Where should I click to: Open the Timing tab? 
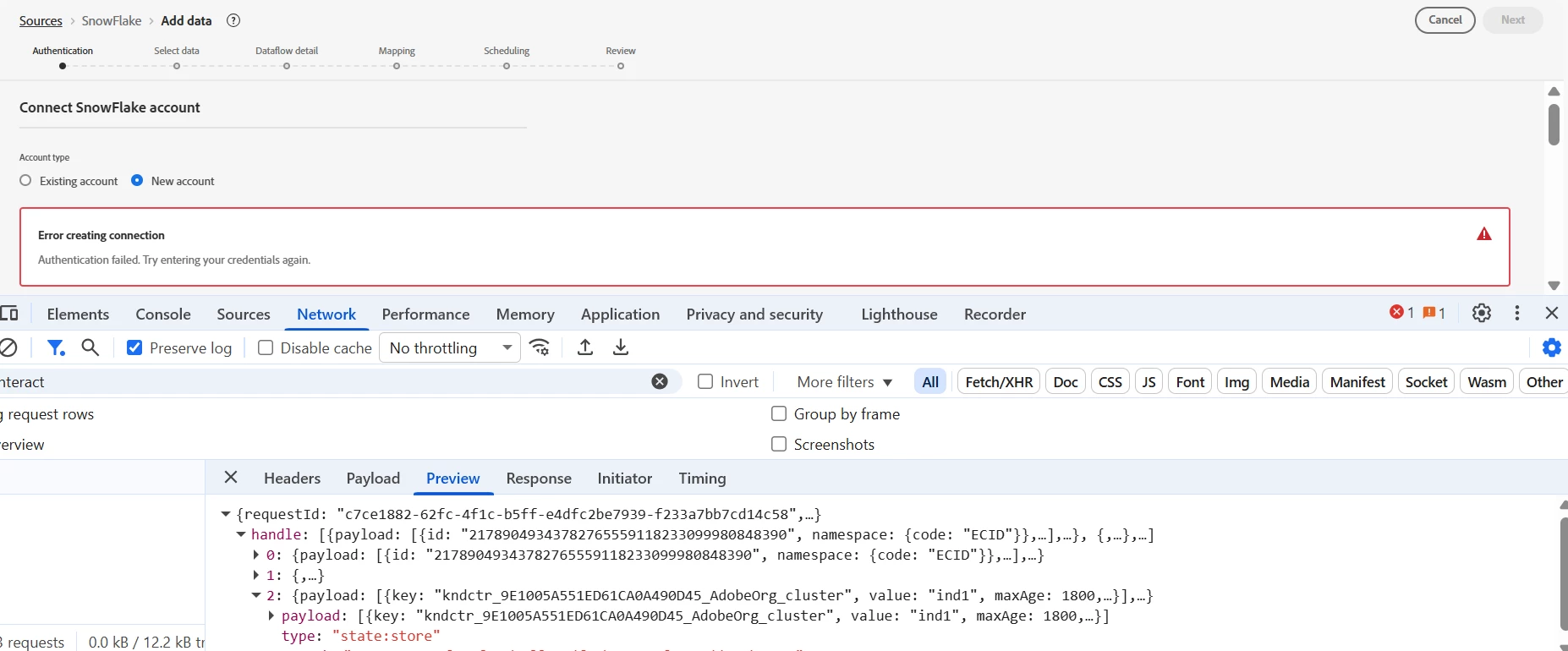tap(702, 478)
